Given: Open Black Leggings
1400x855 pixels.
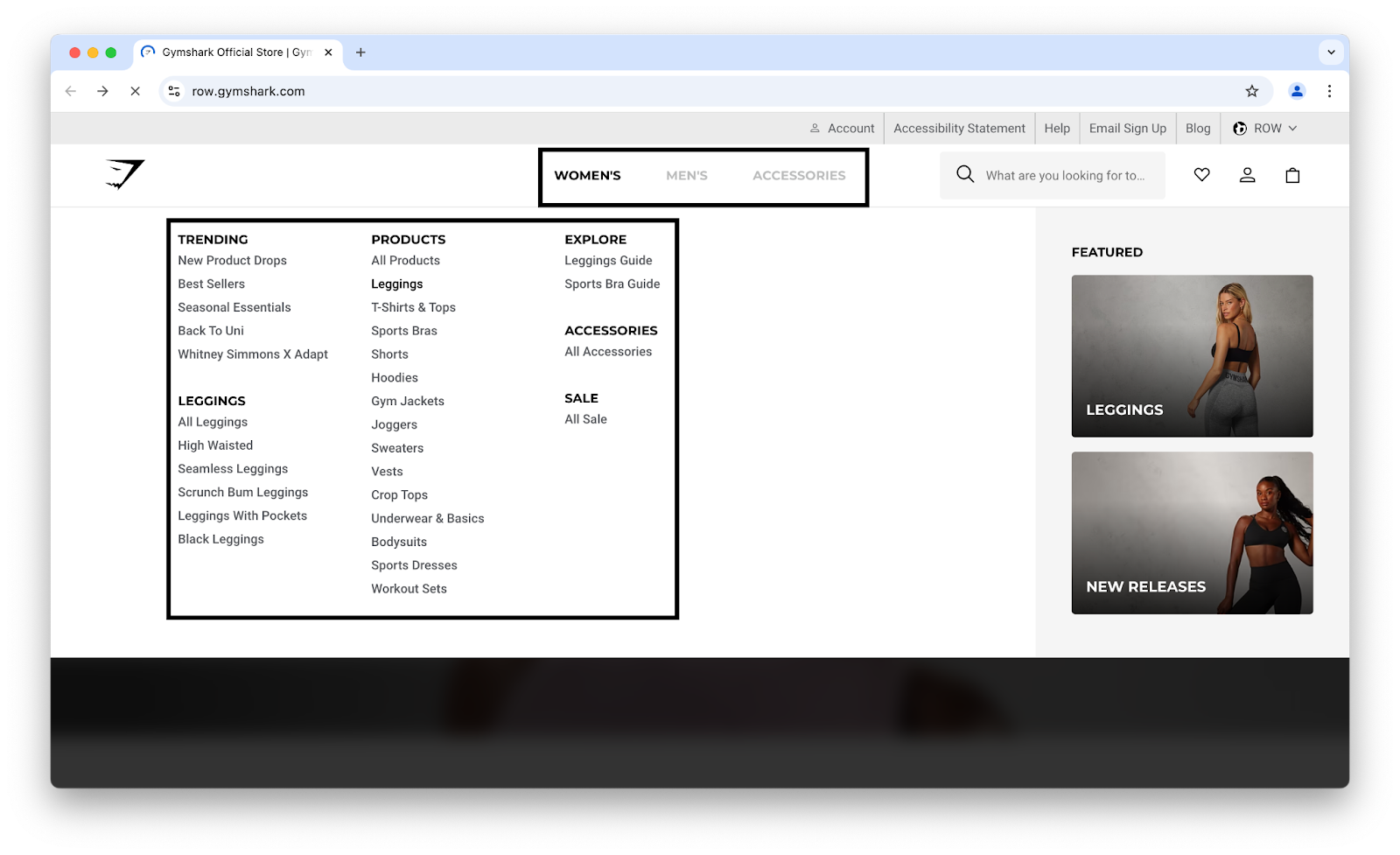Looking at the screenshot, I should coord(220,540).
